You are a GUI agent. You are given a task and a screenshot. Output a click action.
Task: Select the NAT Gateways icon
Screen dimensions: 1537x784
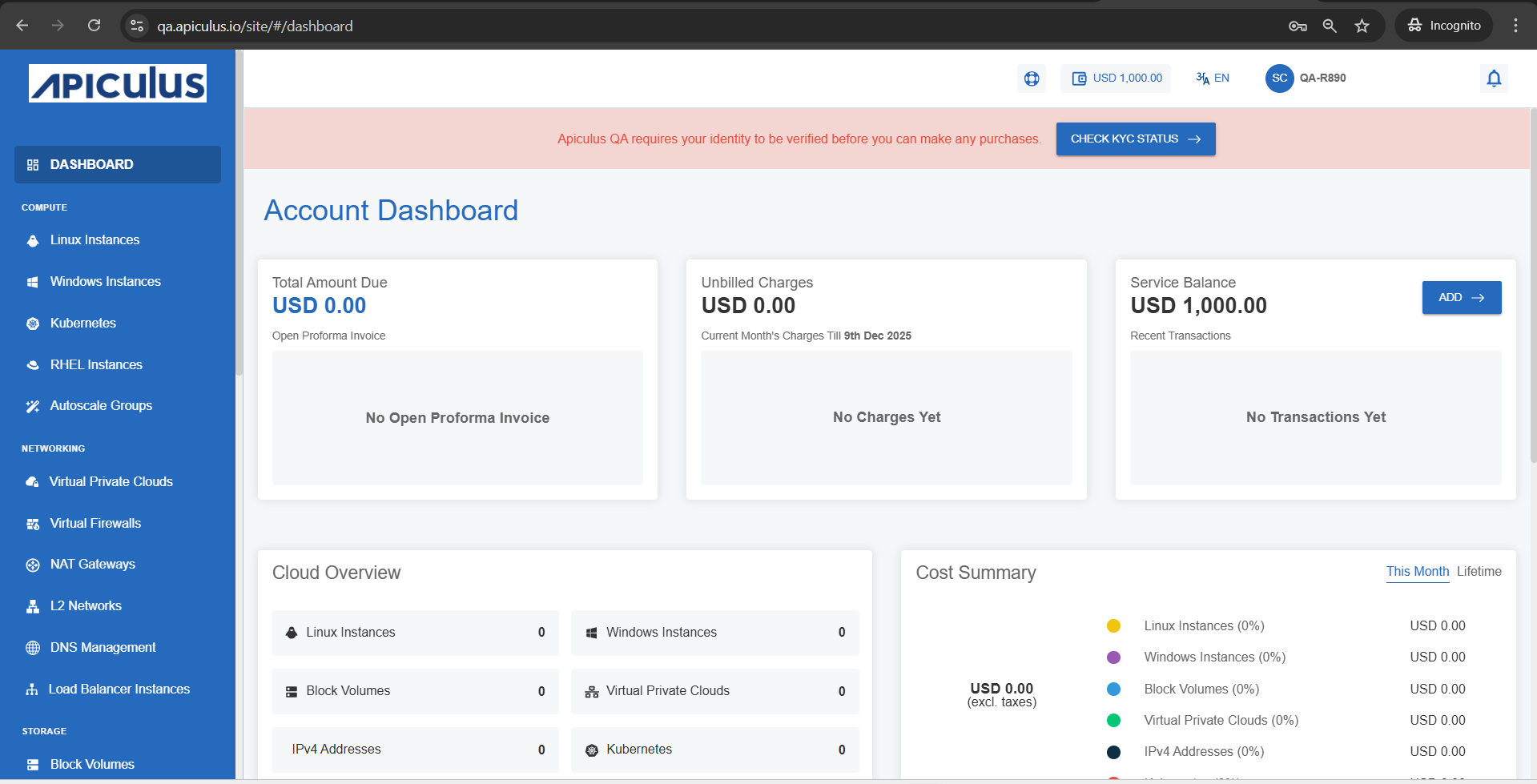[32, 564]
